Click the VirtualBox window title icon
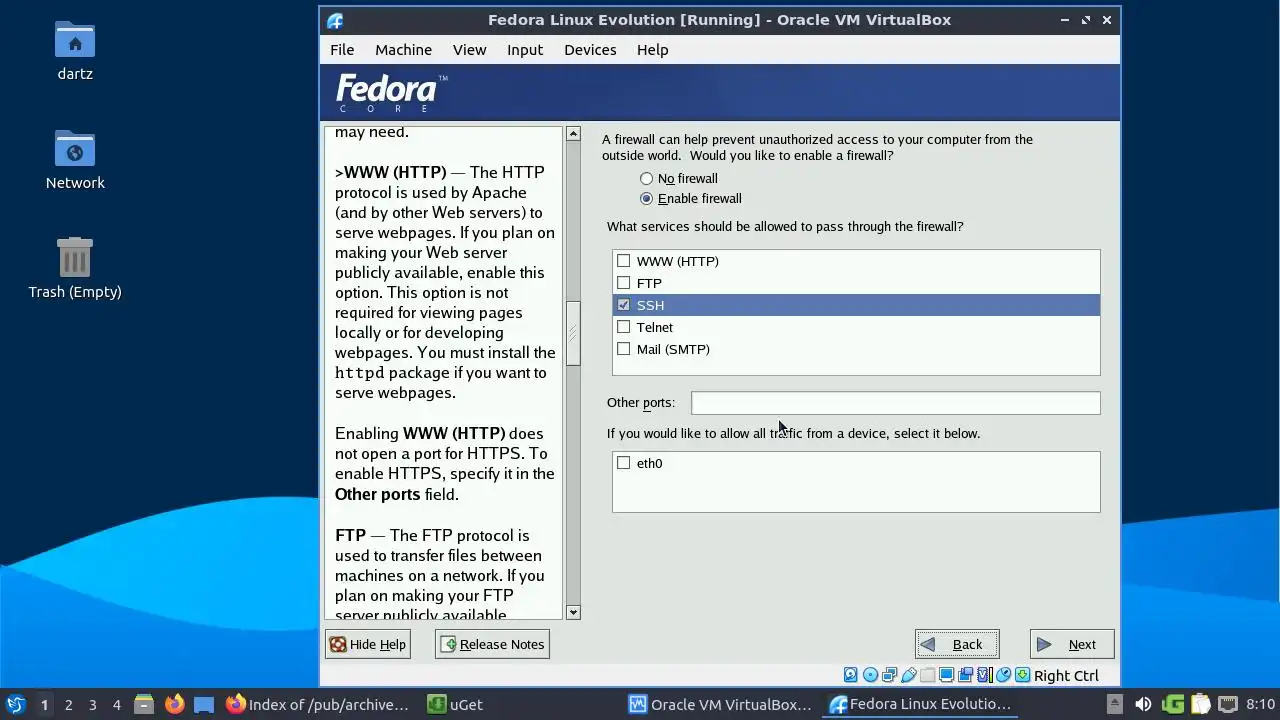The height and width of the screenshot is (720, 1280). click(335, 20)
